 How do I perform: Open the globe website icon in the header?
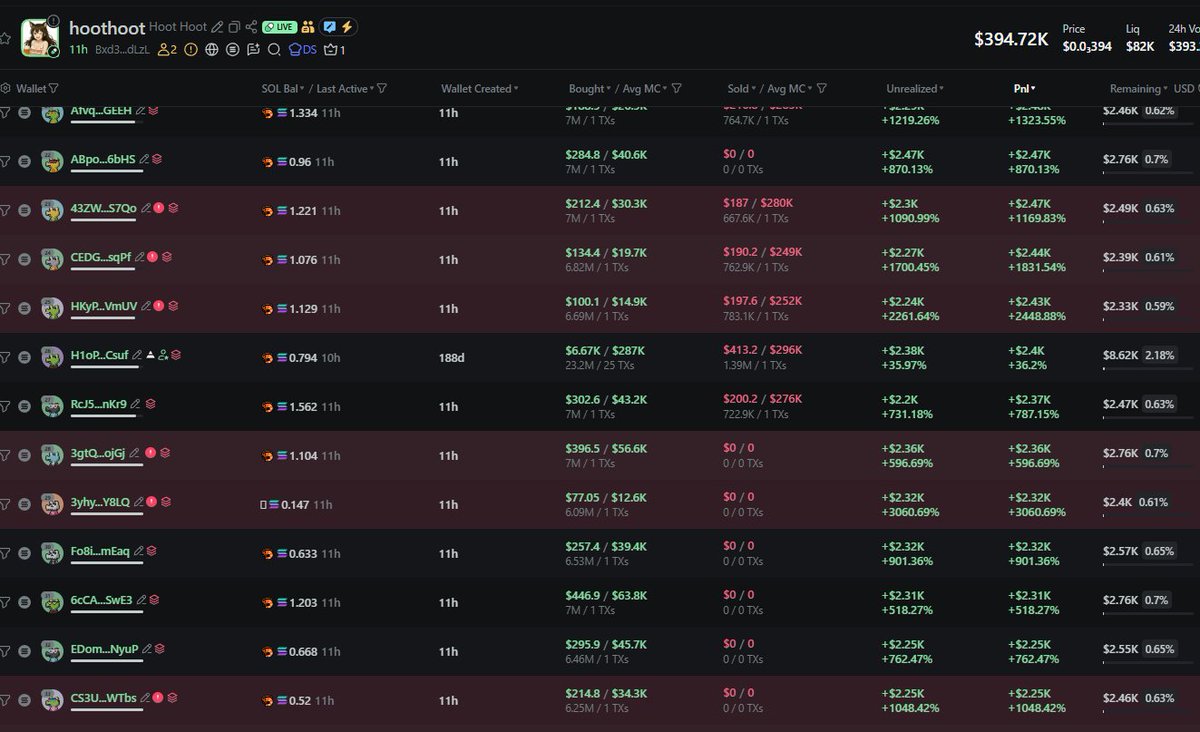(212, 49)
